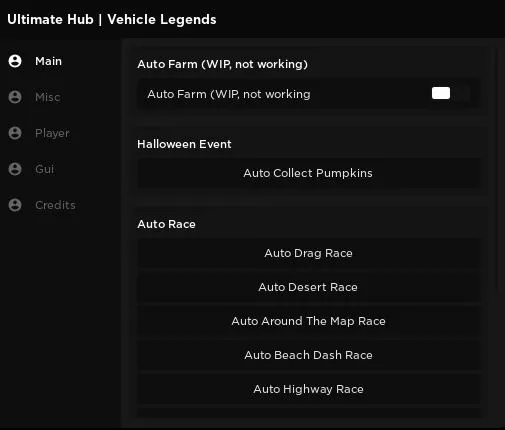Click the Auto Farm row label
505x430 pixels.
229,94
